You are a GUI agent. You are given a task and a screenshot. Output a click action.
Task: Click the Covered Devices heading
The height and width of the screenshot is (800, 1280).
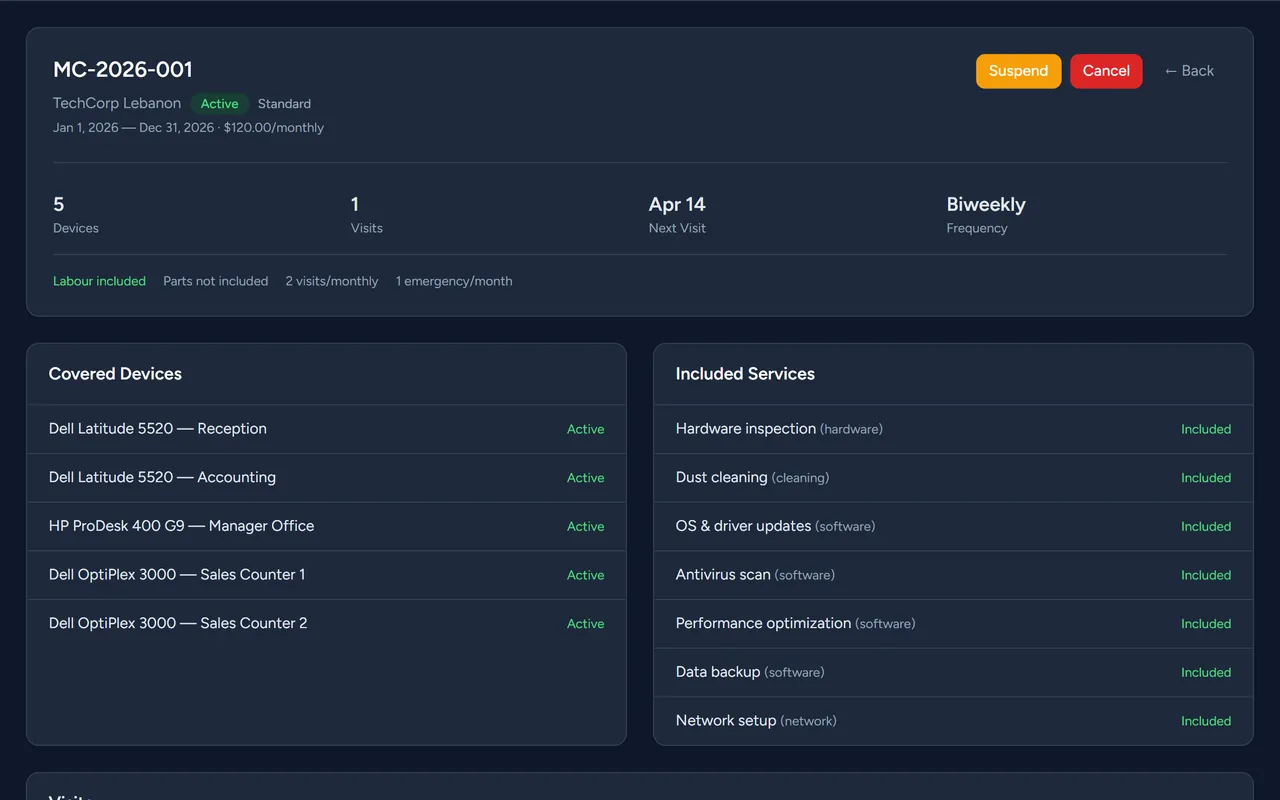(115, 374)
